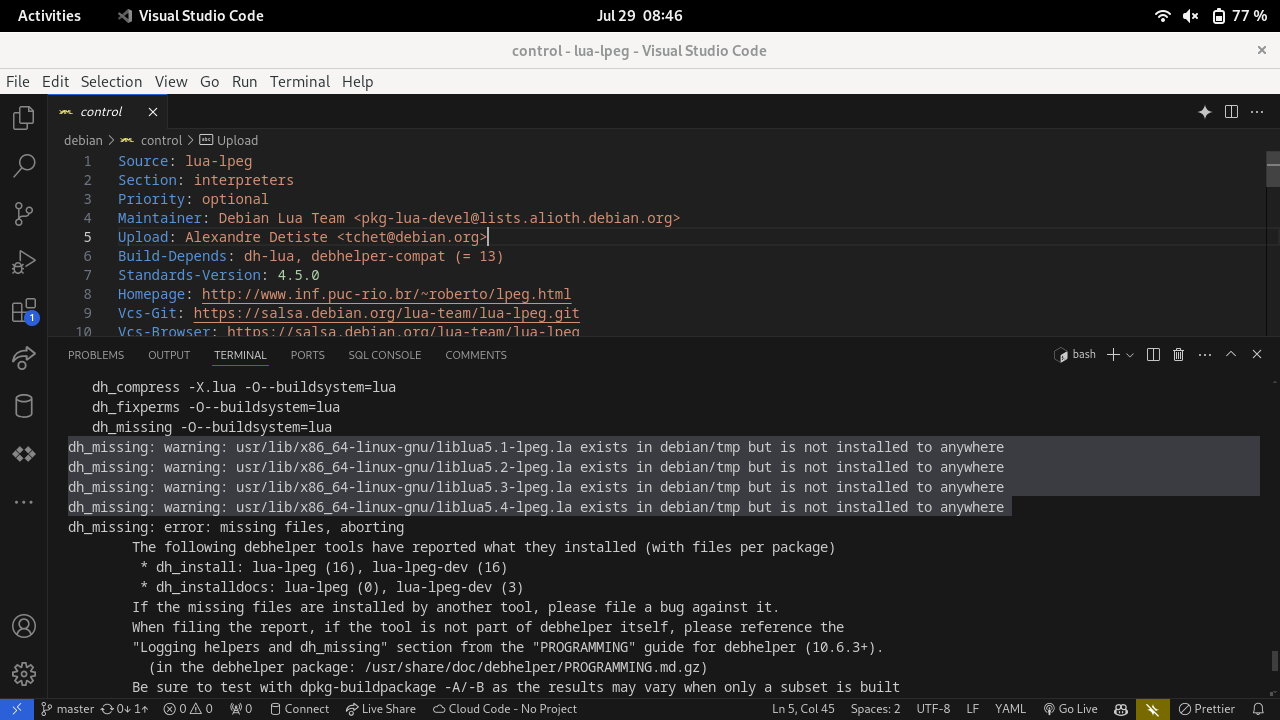Open the Live Share arrow view in activity bar
The width and height of the screenshot is (1280, 720).
coord(24,358)
